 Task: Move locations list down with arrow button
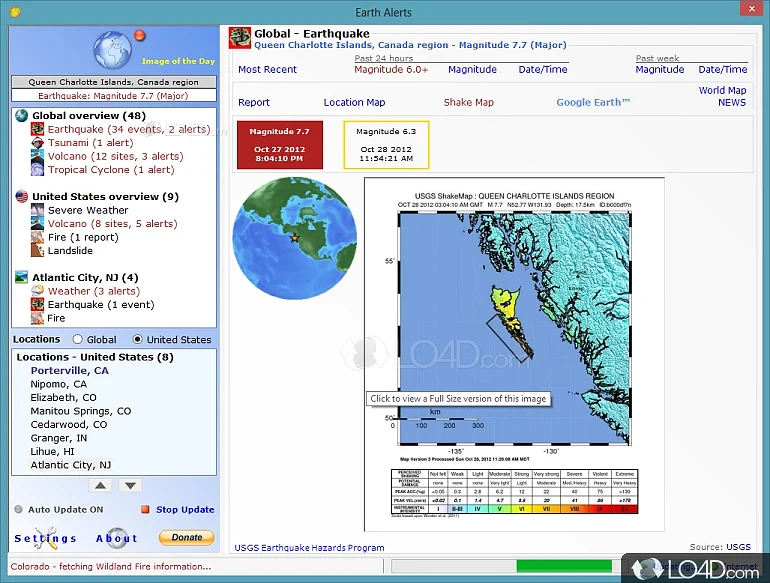(130, 486)
